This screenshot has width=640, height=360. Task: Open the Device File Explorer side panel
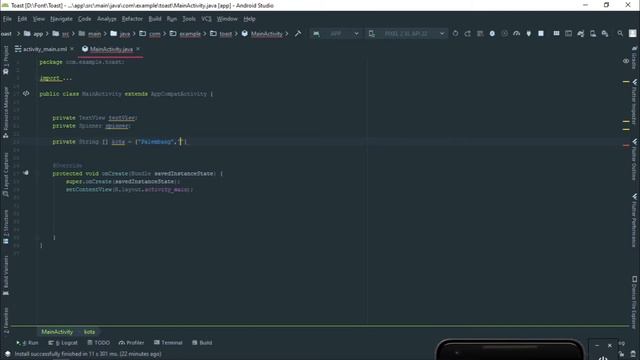[x=634, y=302]
